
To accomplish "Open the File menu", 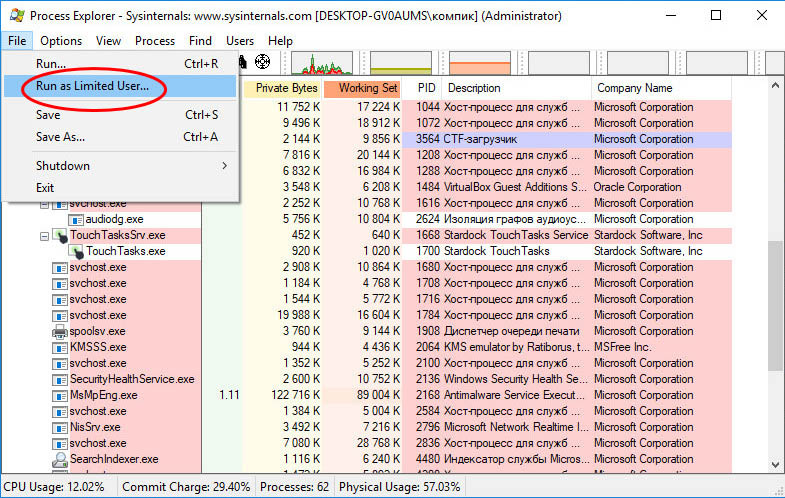I will pyautogui.click(x=17, y=41).
